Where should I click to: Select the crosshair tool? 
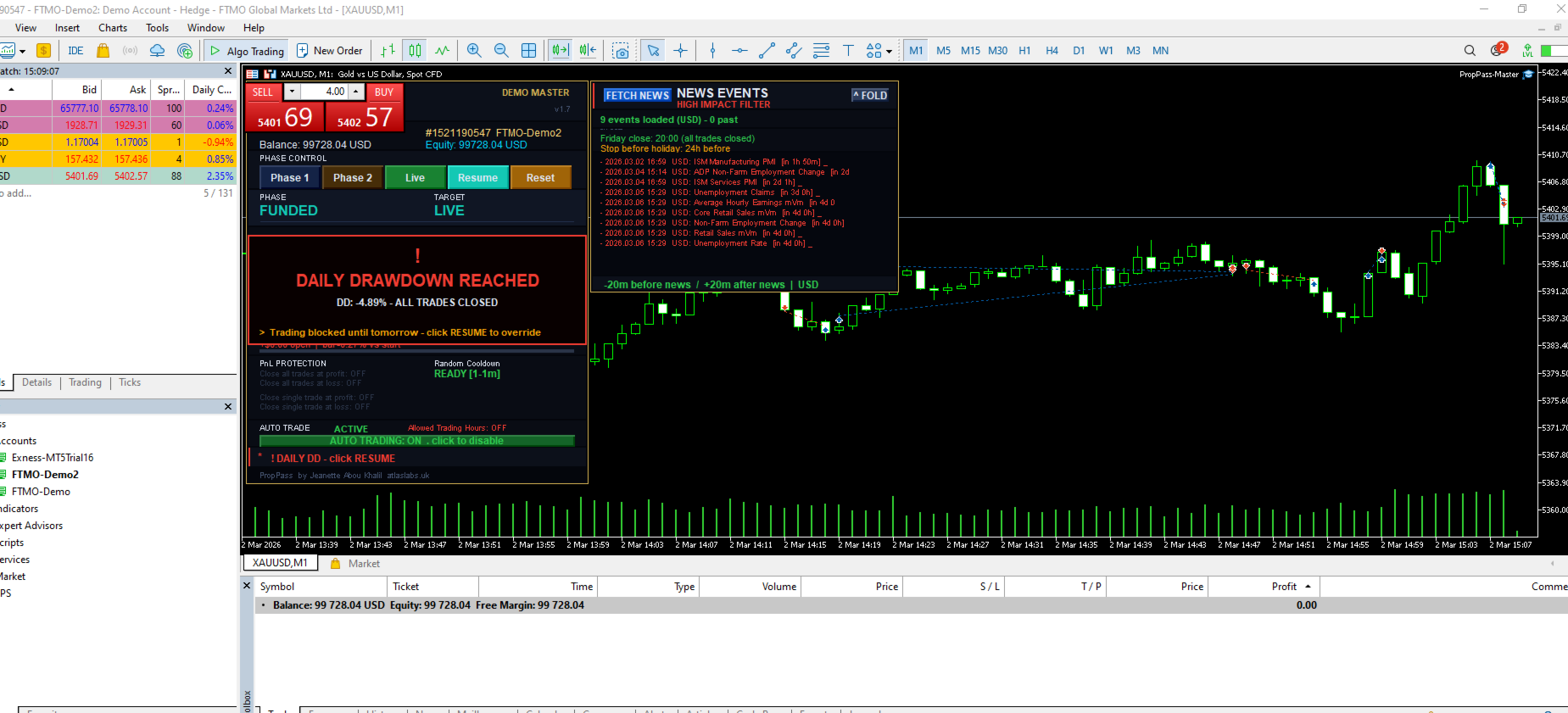tap(680, 51)
